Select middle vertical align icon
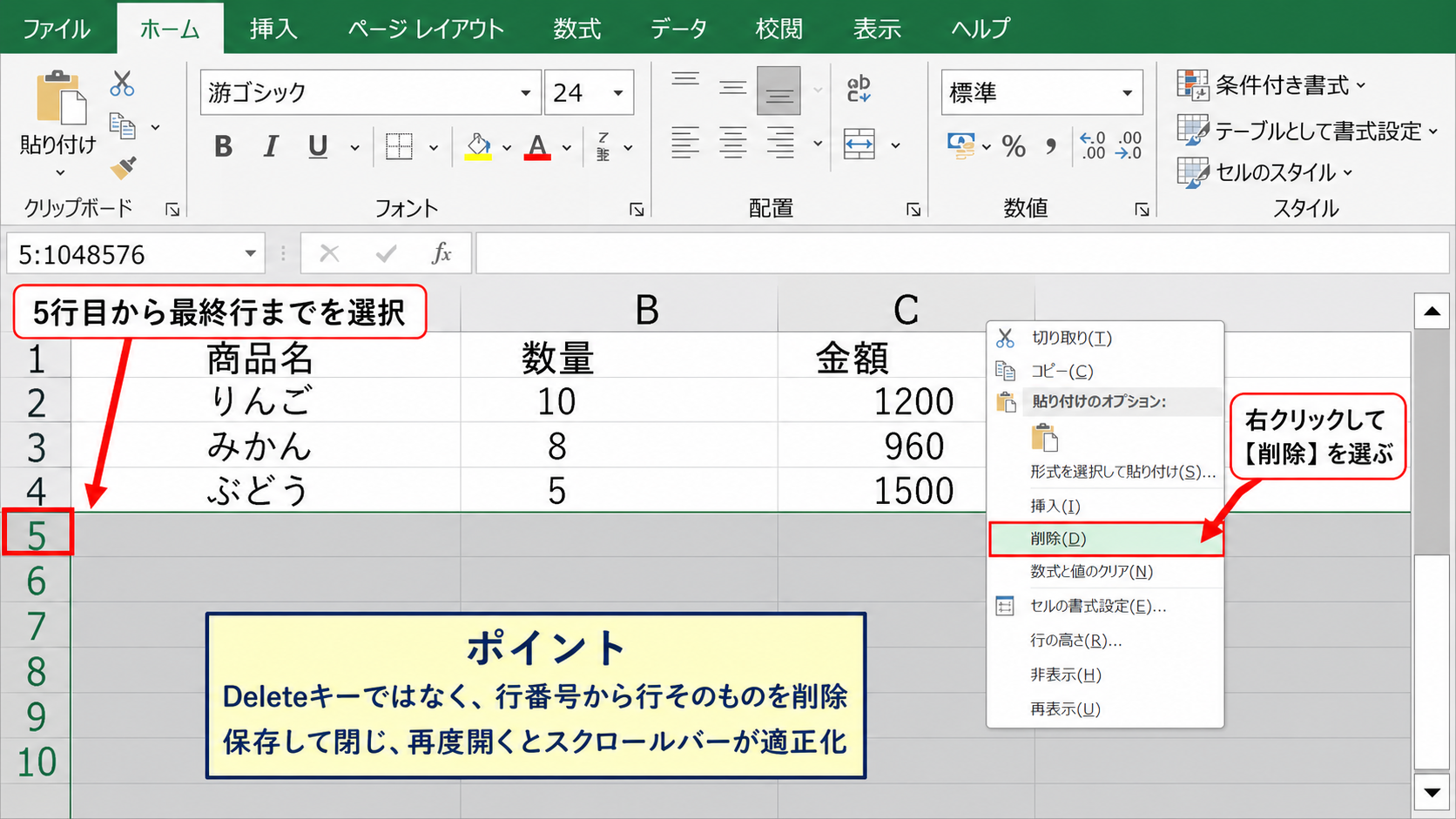The image size is (1456, 819). (x=732, y=88)
